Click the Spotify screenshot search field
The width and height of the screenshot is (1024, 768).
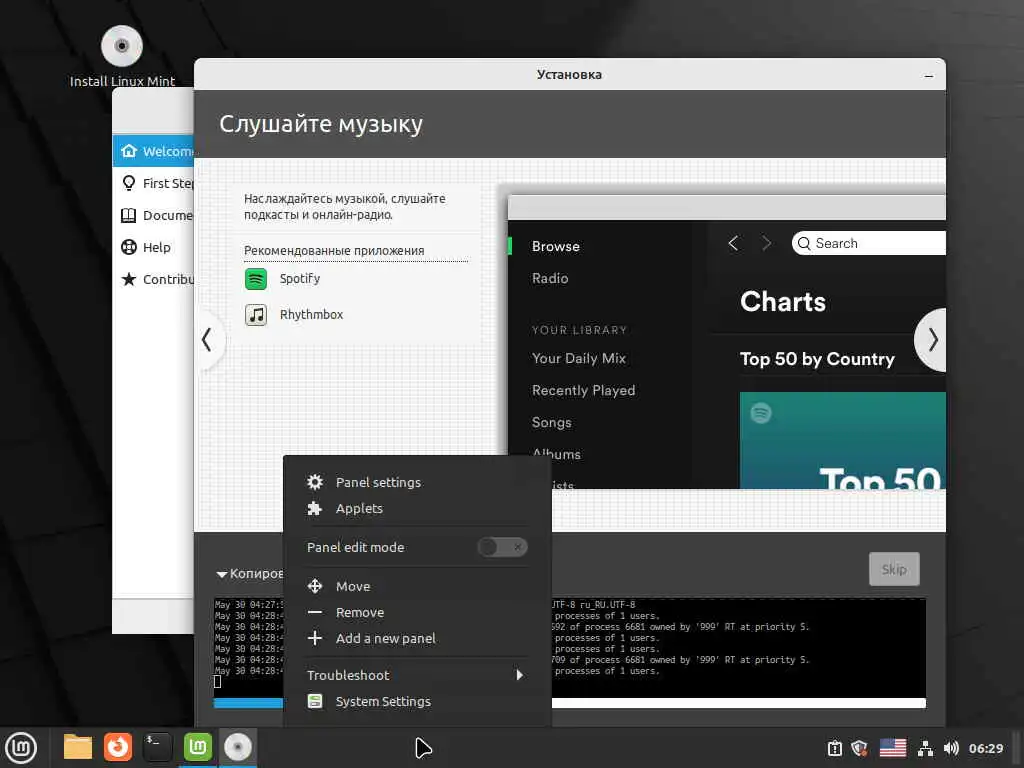[869, 243]
